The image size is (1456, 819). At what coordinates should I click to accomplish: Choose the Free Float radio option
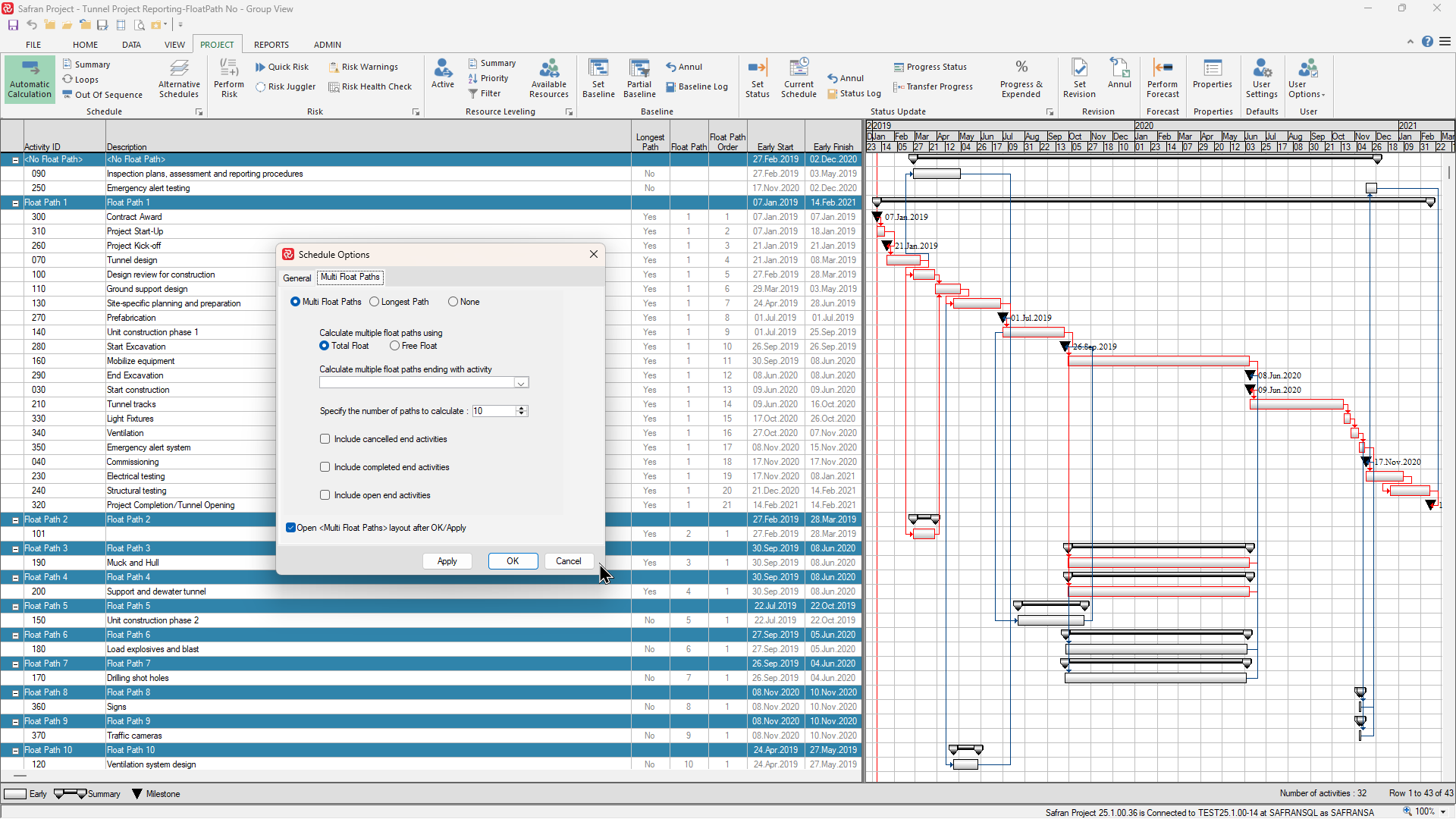point(395,346)
